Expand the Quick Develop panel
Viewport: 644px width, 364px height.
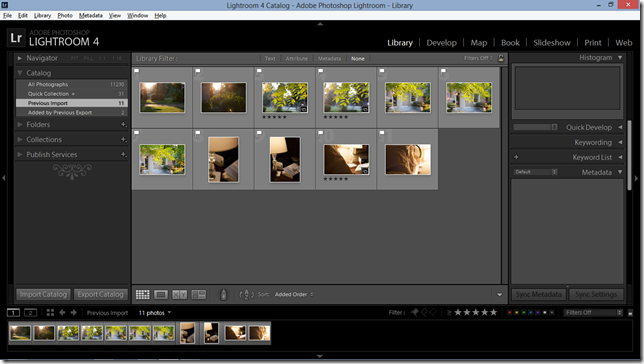(620, 127)
